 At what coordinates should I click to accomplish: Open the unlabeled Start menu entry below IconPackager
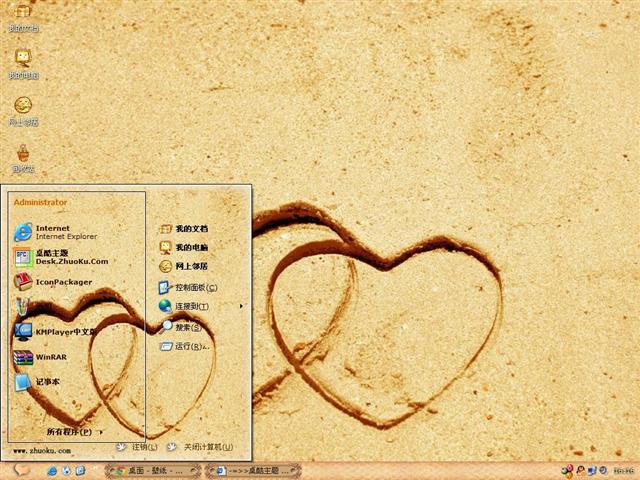click(x=23, y=306)
